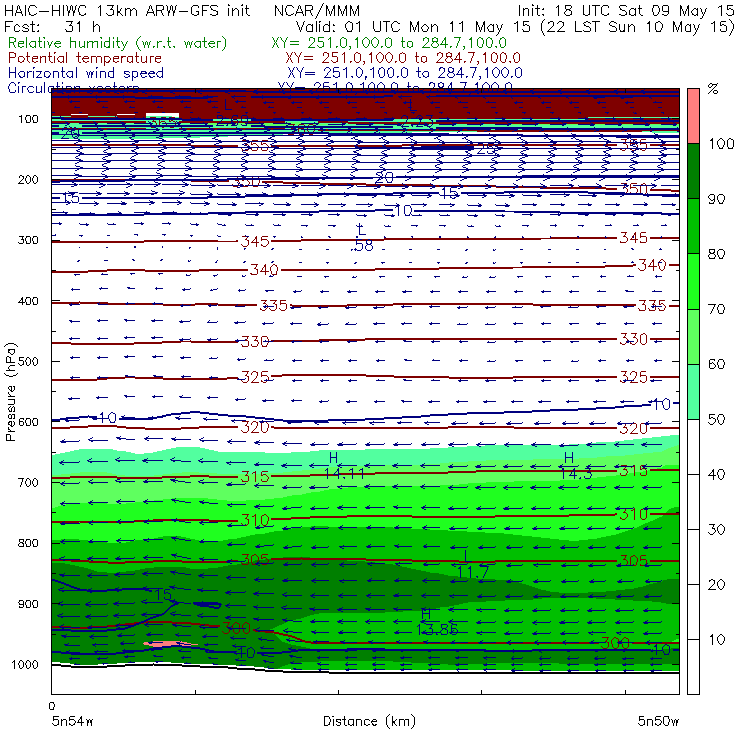The image size is (740, 740).
Task: Click the blue 'Horizontal wind speed' legend label
Action: coord(86,73)
